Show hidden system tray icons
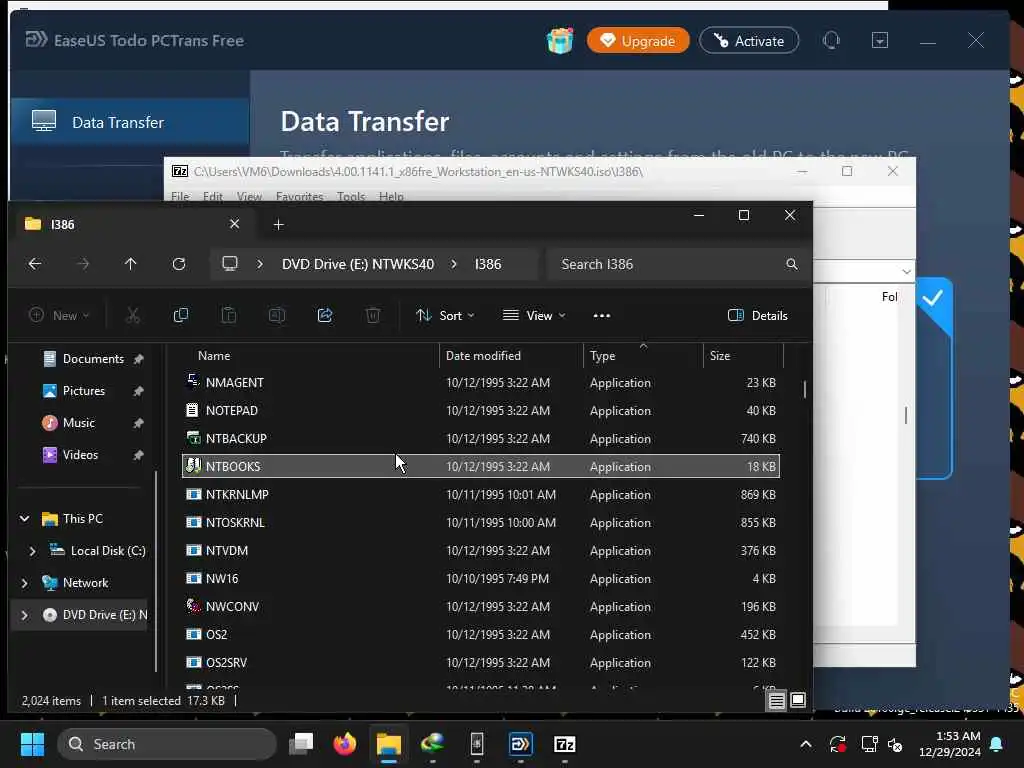Image resolution: width=1024 pixels, height=768 pixels. [806, 744]
